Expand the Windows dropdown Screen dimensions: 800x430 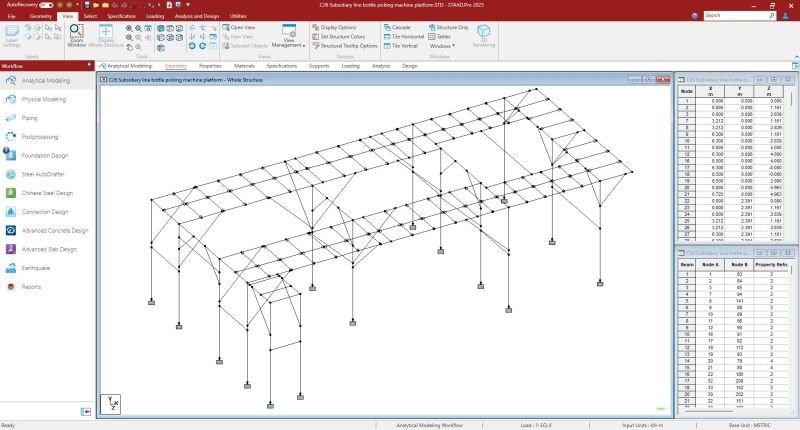coord(442,46)
